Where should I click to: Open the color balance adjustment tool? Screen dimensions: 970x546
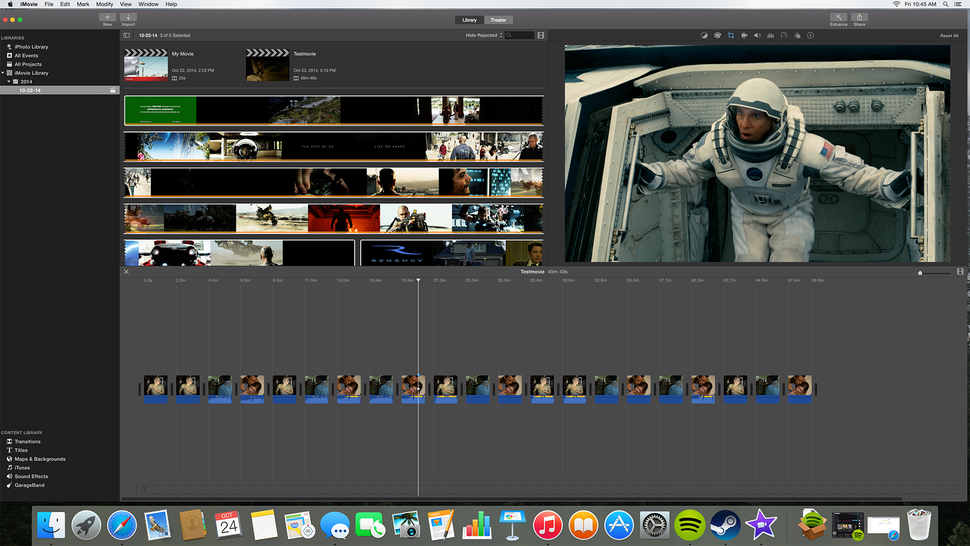click(x=704, y=35)
